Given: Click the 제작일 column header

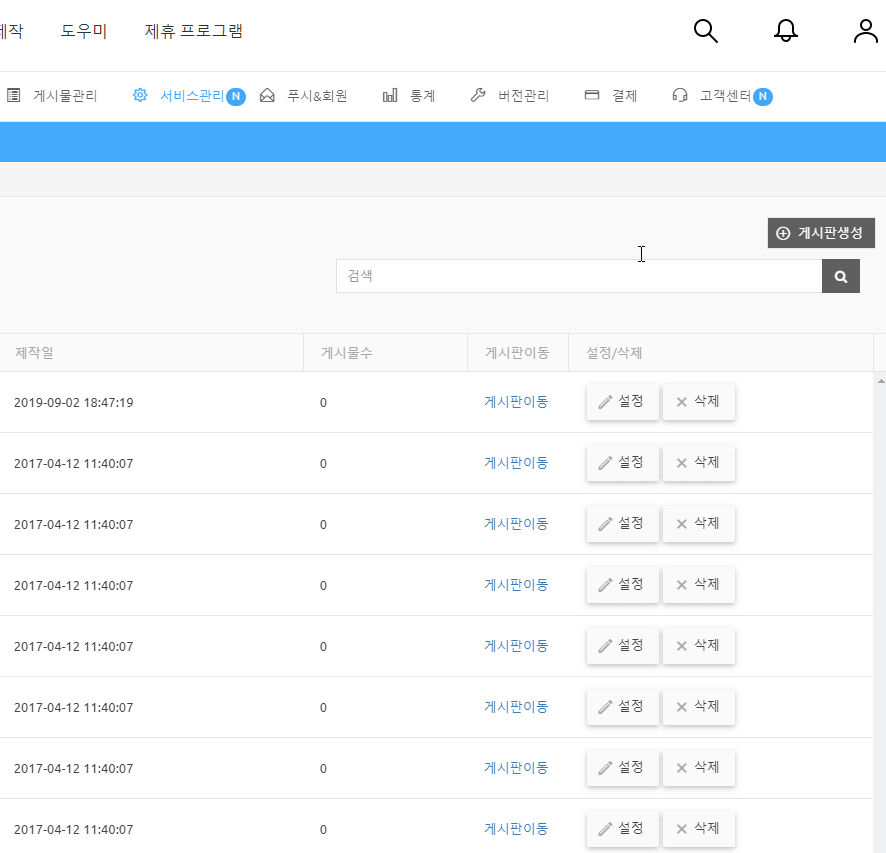Looking at the screenshot, I should click(x=35, y=353).
